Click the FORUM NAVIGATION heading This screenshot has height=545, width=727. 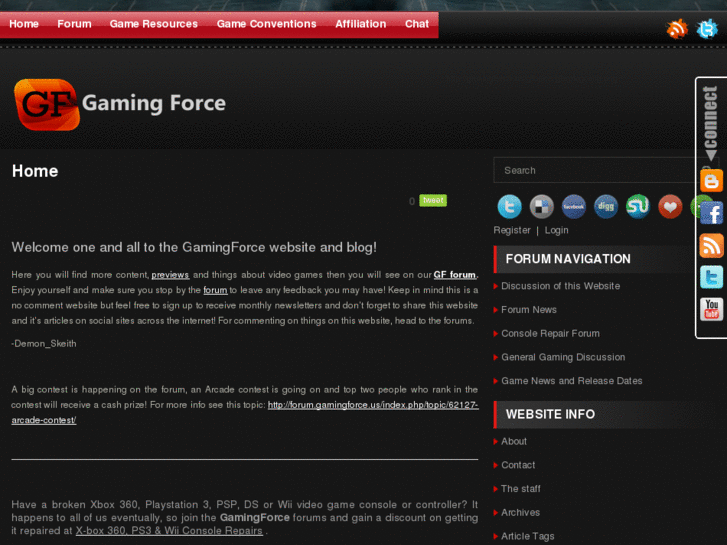(x=568, y=259)
